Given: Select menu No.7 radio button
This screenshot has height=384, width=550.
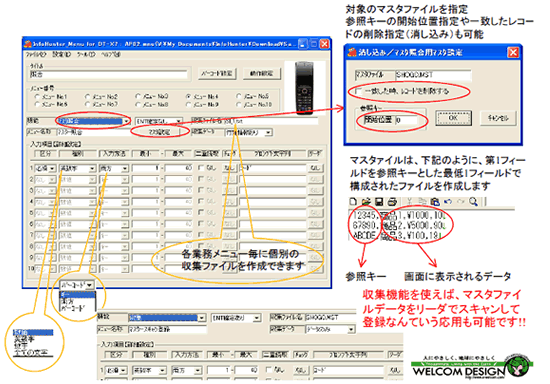Looking at the screenshot, I should tap(88, 104).
